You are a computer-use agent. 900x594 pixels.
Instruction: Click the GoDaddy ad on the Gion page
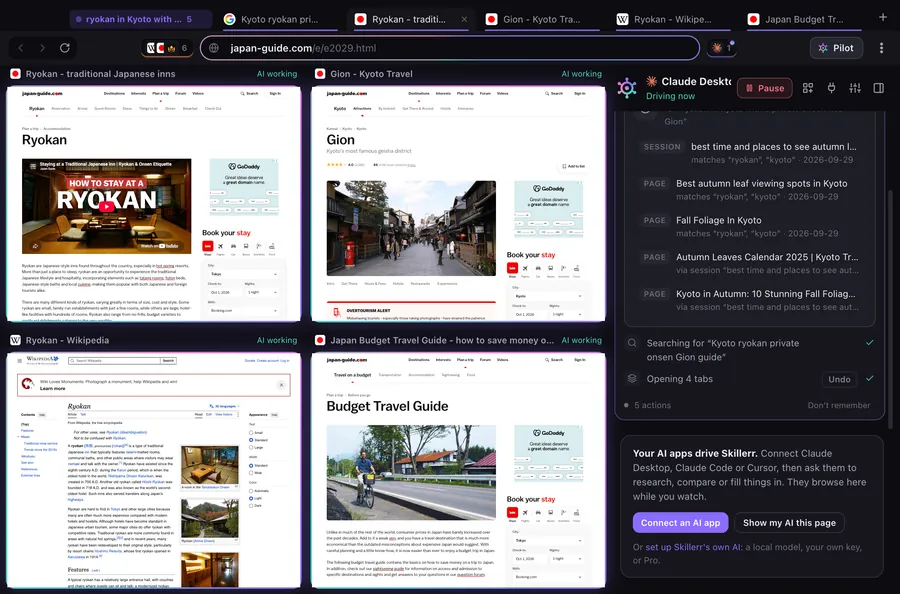tap(548, 207)
